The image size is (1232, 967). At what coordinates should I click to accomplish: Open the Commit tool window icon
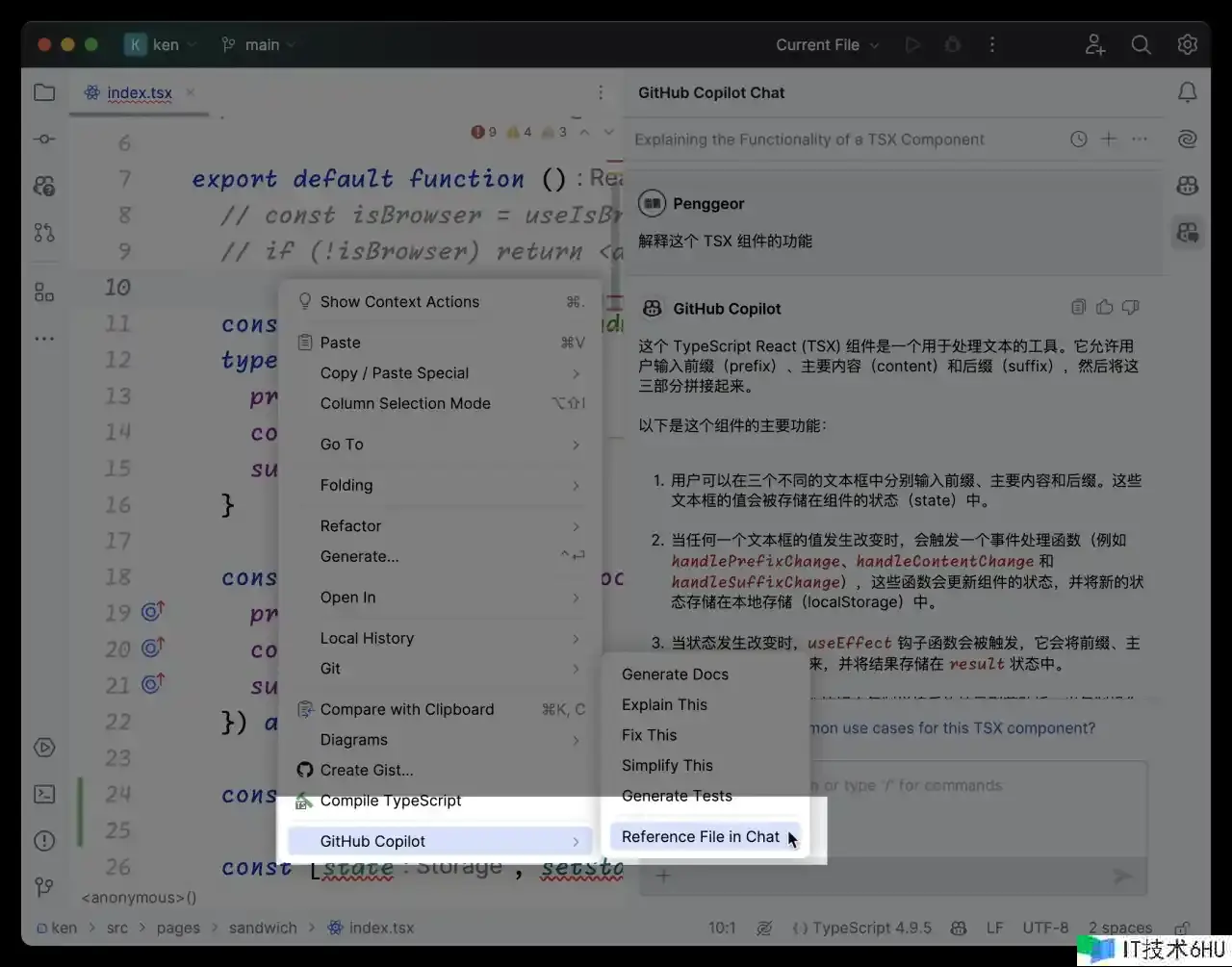44,140
